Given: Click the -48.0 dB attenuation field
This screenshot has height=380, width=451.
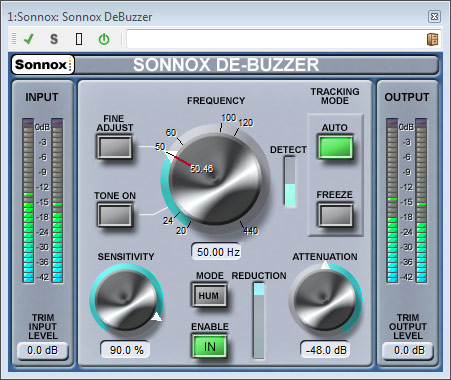Looking at the screenshot, I should pos(325,350).
